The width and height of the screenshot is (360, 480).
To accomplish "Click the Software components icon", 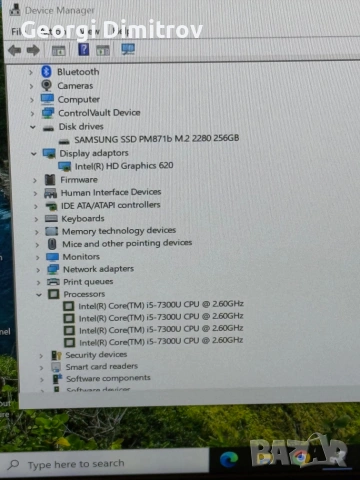I will tap(57, 379).
